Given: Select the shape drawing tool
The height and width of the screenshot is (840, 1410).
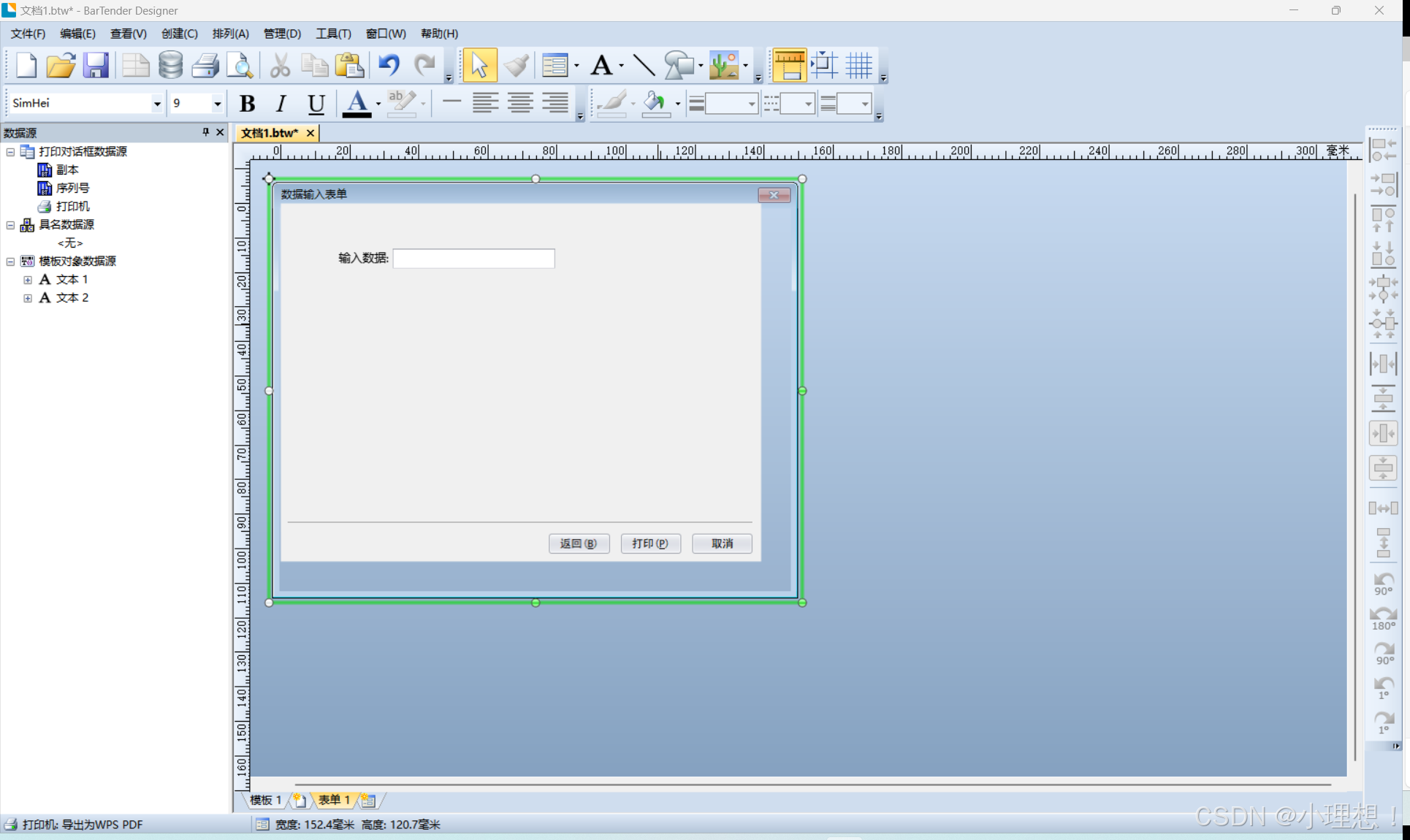Looking at the screenshot, I should [679, 65].
